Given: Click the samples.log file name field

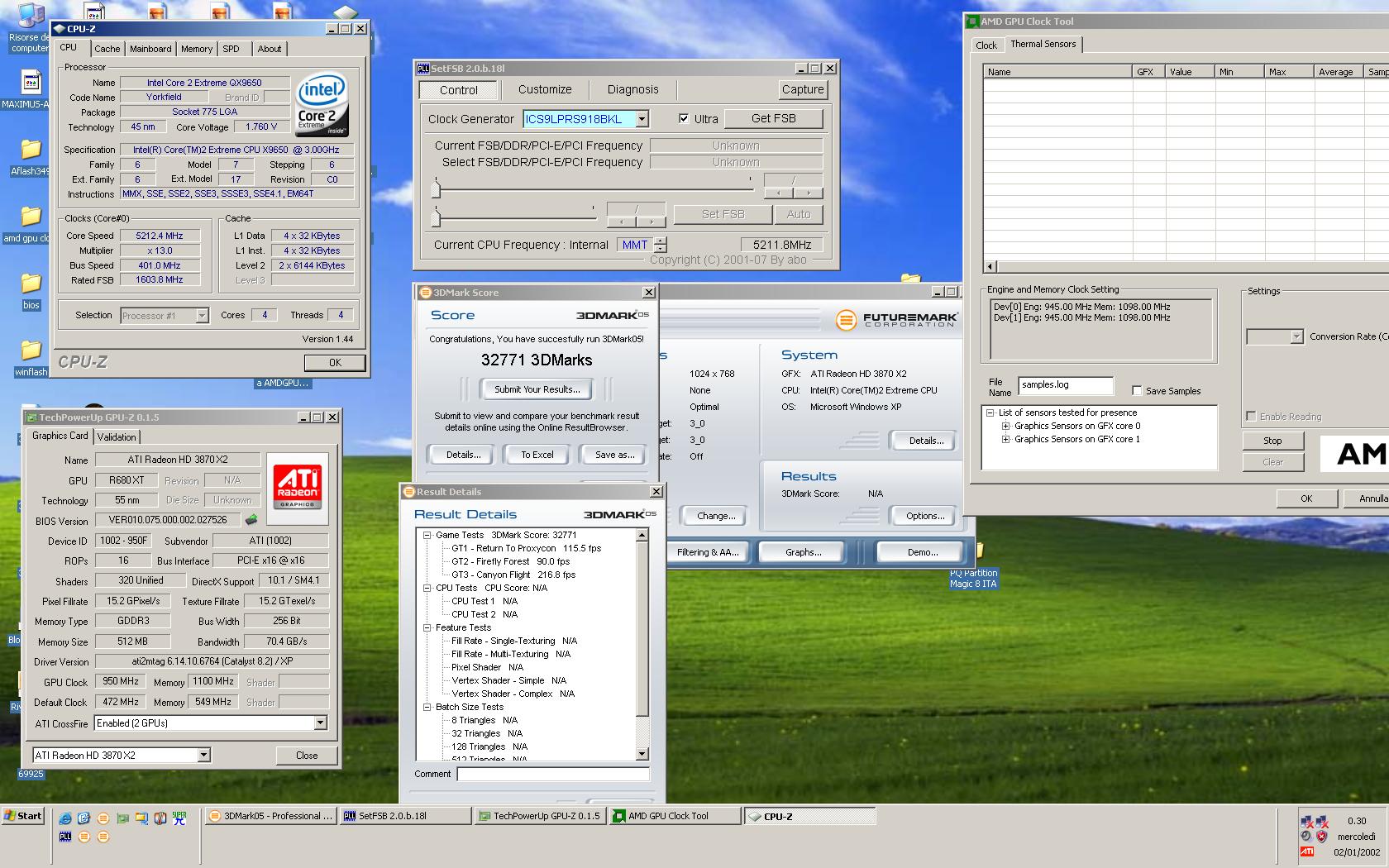Looking at the screenshot, I should pyautogui.click(x=1066, y=385).
